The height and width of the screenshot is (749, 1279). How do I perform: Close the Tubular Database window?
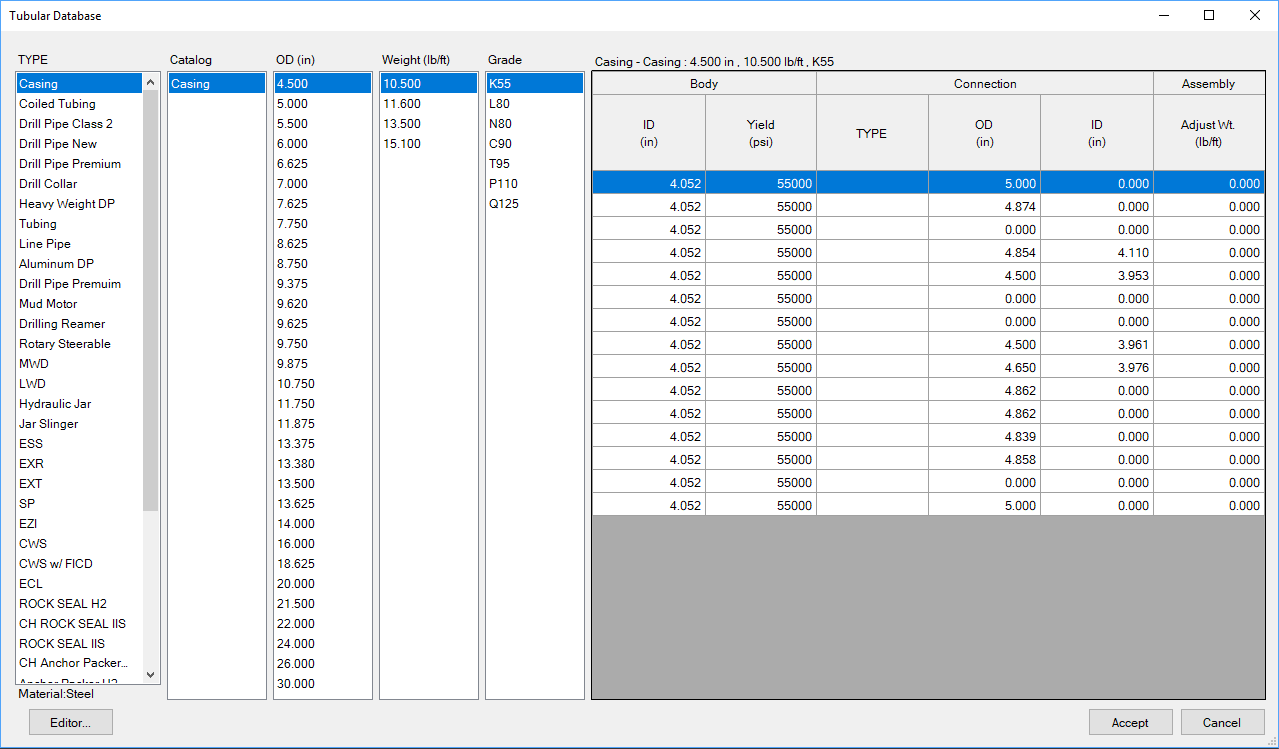click(x=1254, y=15)
